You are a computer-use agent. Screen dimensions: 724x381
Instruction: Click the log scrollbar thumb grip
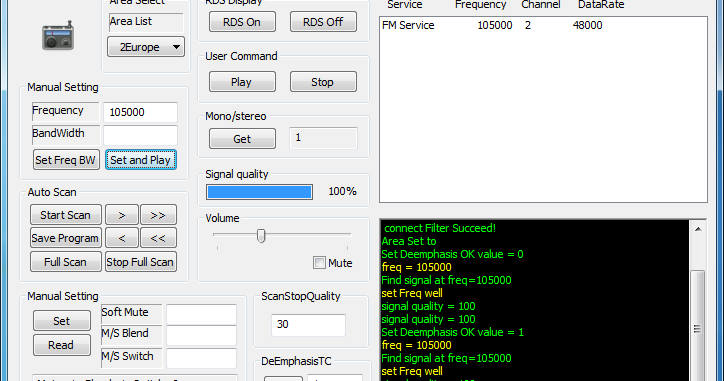[x=697, y=328]
